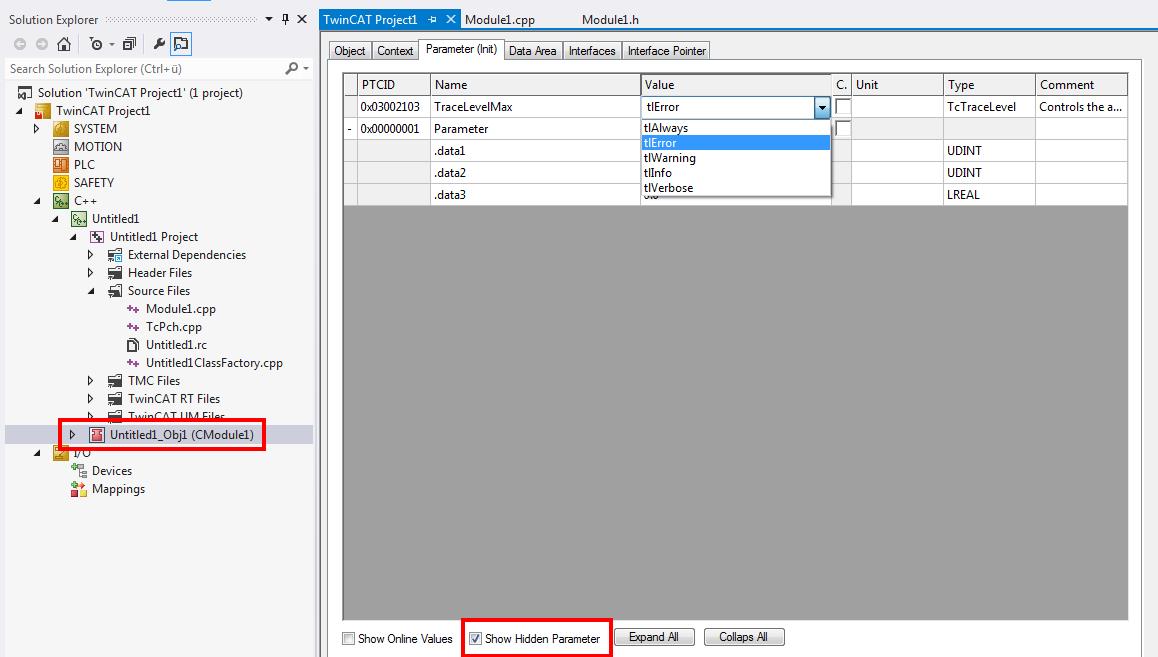This screenshot has width=1158, height=657.
Task: Choose tlWarning from the trace level list
Action: click(x=736, y=158)
